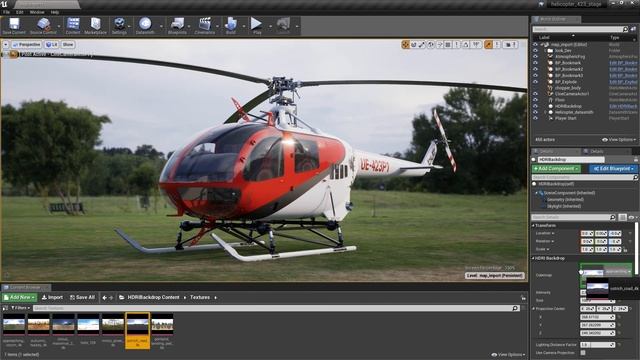The height and width of the screenshot is (360, 640).
Task: Open Source Control from the toolbar
Action: (x=43, y=25)
